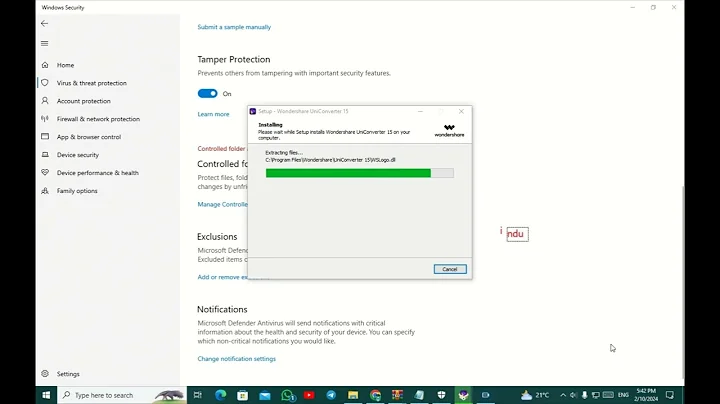Click the shield icon for Virus & threat protection

[45, 83]
